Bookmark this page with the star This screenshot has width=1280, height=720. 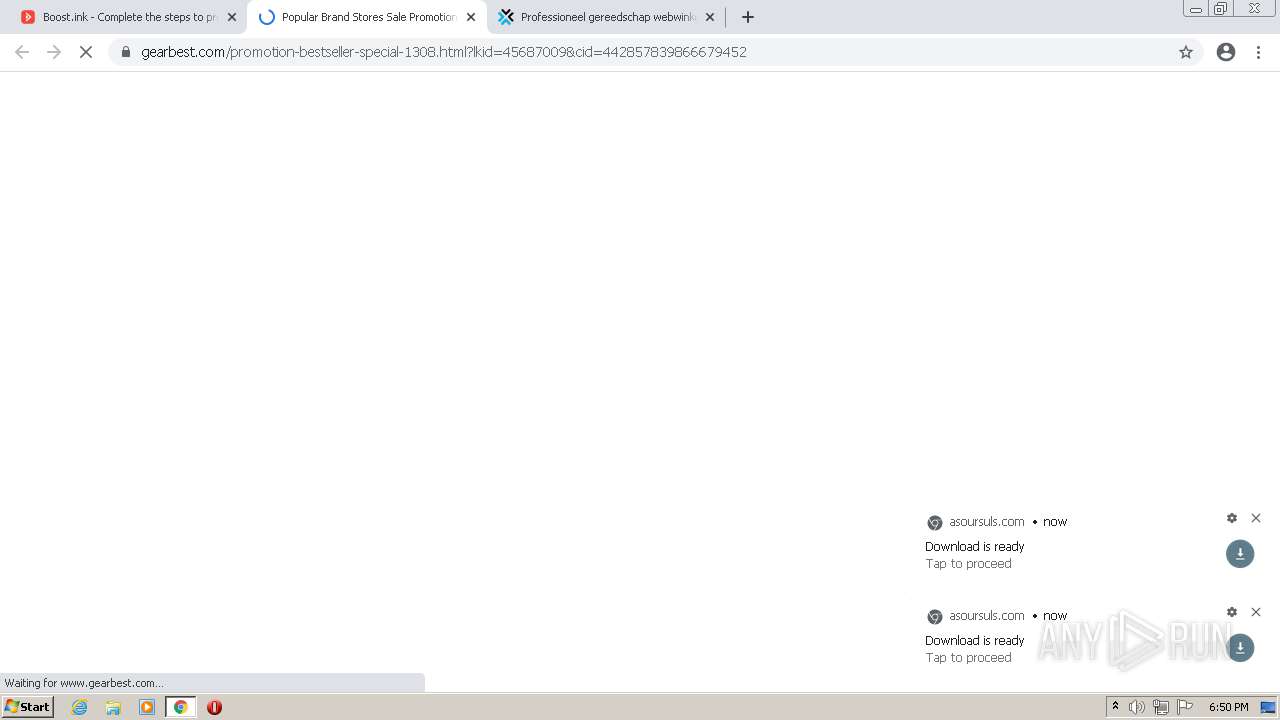(1186, 52)
